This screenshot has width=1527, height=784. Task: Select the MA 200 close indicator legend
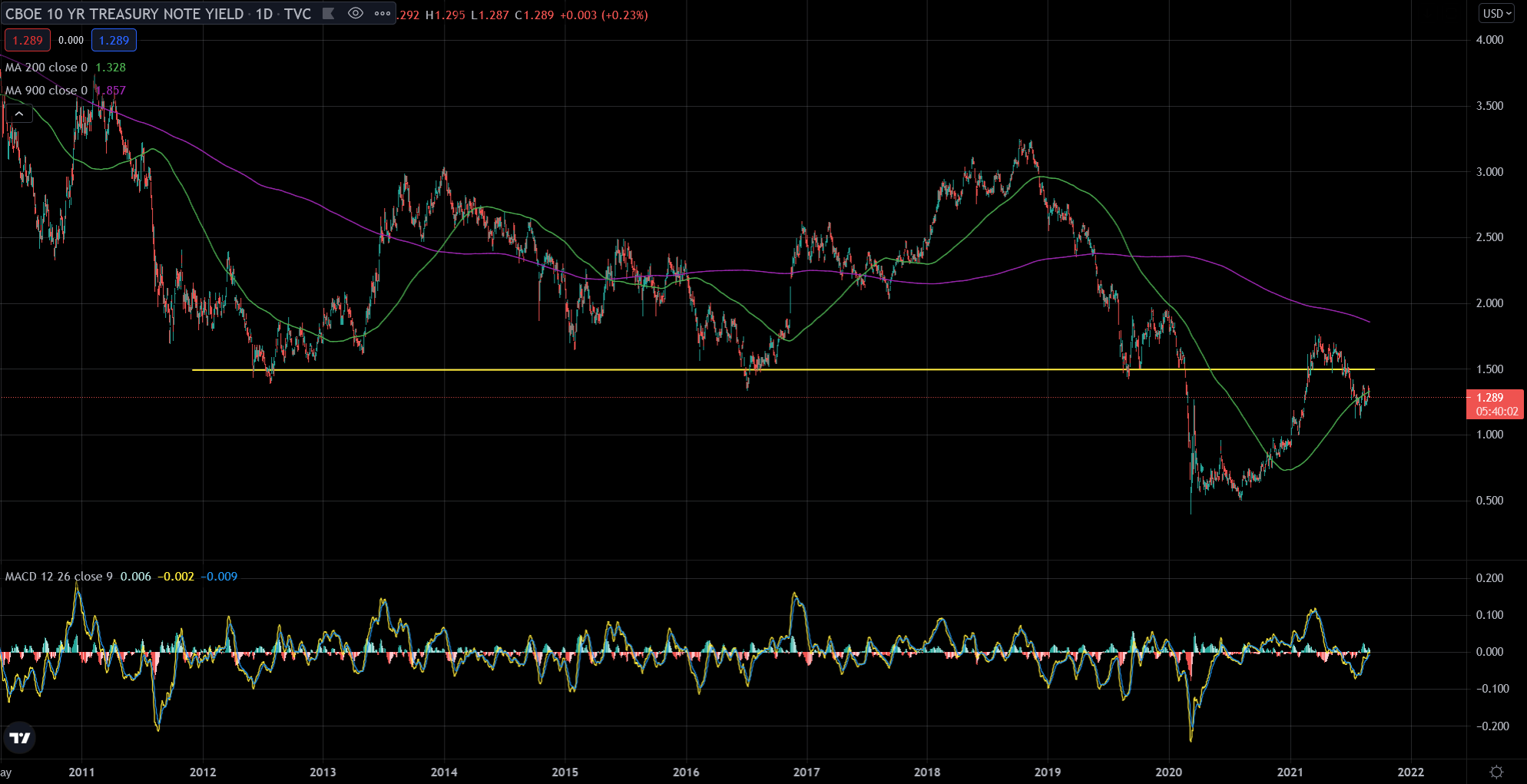46,68
